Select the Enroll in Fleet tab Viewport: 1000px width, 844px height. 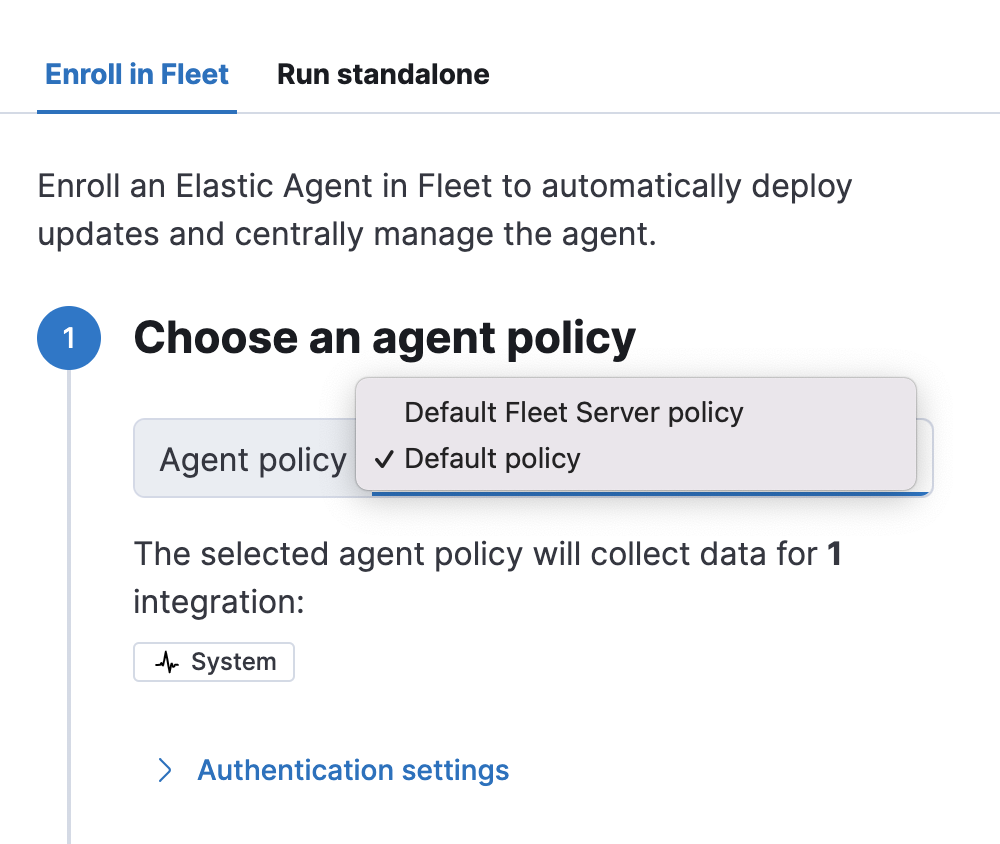136,74
